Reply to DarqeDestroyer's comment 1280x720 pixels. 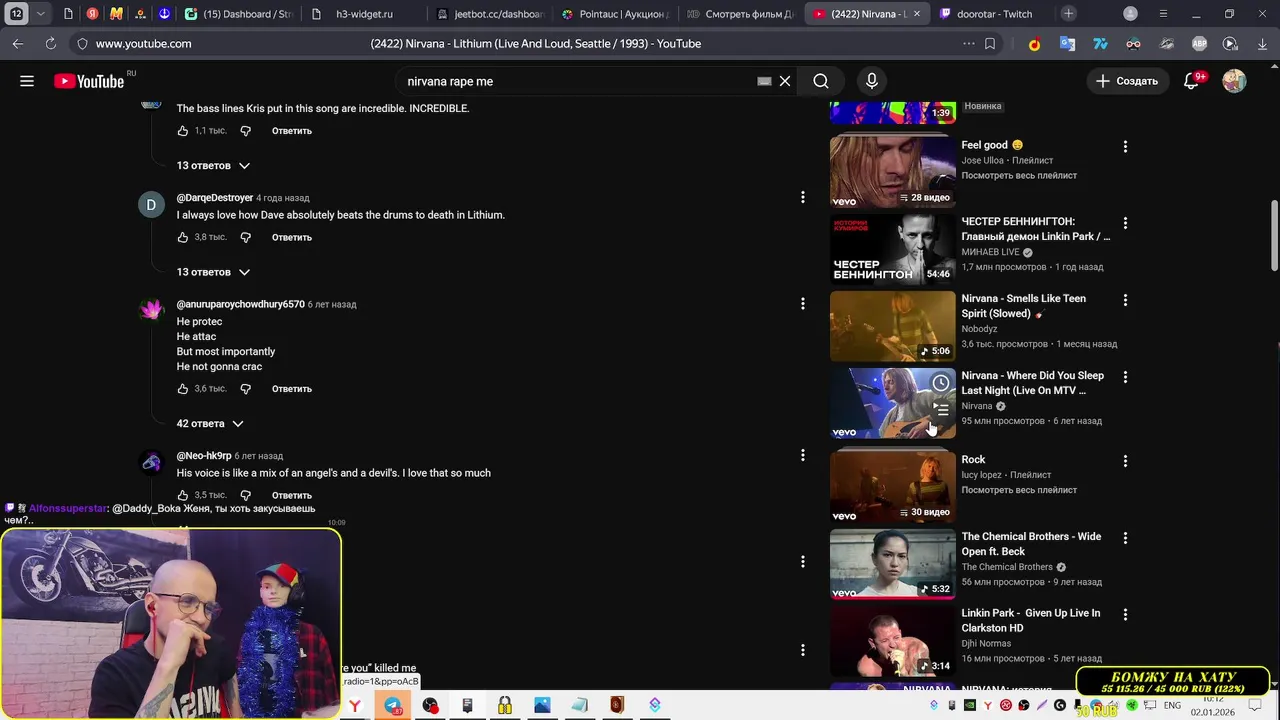point(292,238)
